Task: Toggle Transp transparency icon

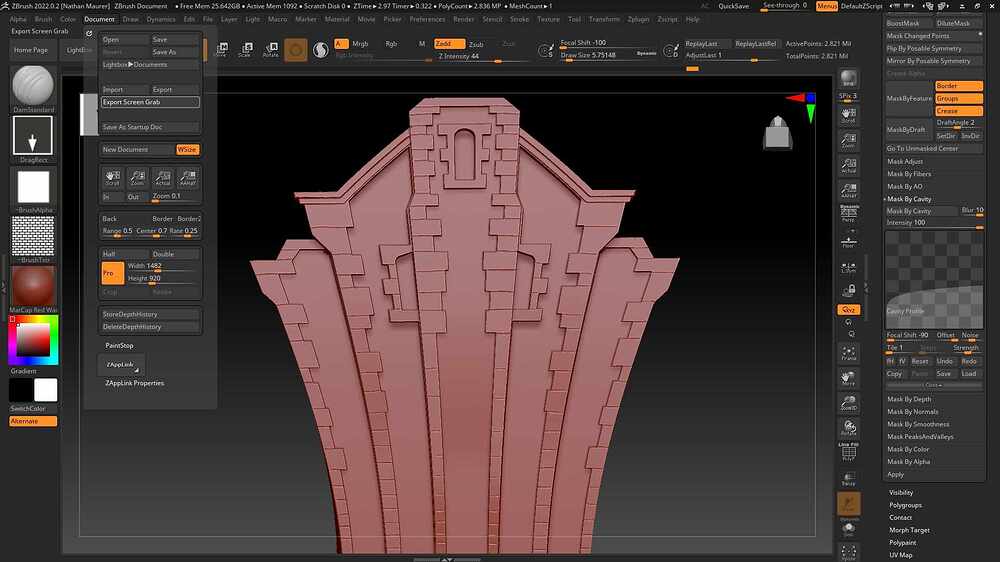Action: (x=848, y=479)
